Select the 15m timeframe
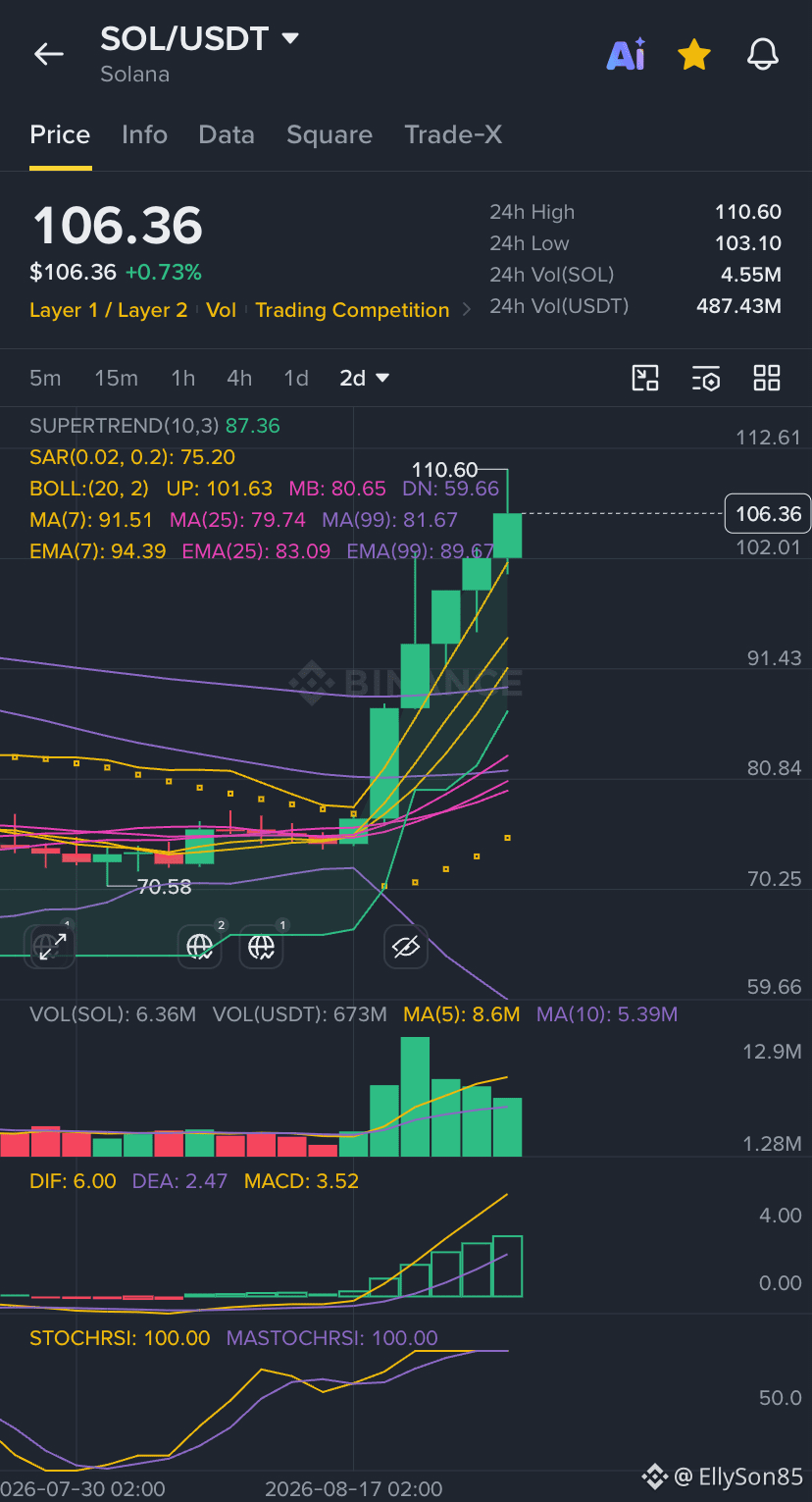The width and height of the screenshot is (812, 1502). click(116, 378)
